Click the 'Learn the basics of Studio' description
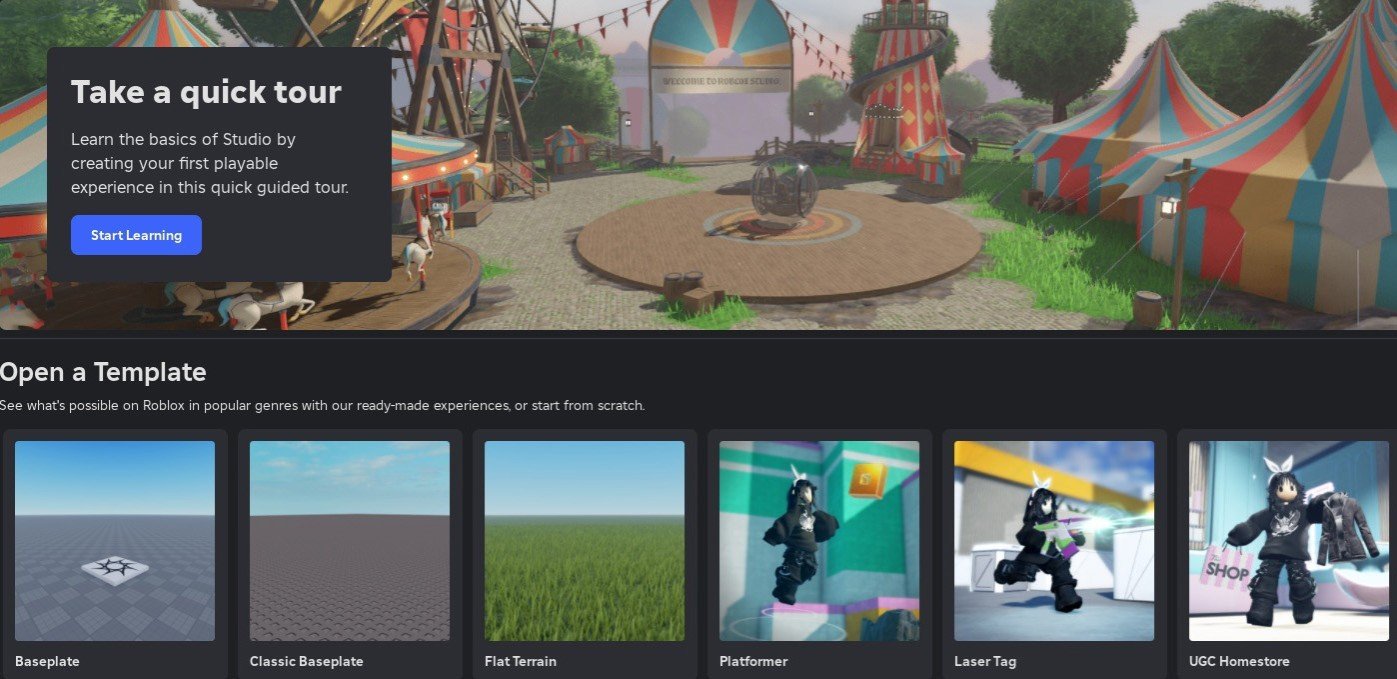1397x679 pixels. point(210,163)
